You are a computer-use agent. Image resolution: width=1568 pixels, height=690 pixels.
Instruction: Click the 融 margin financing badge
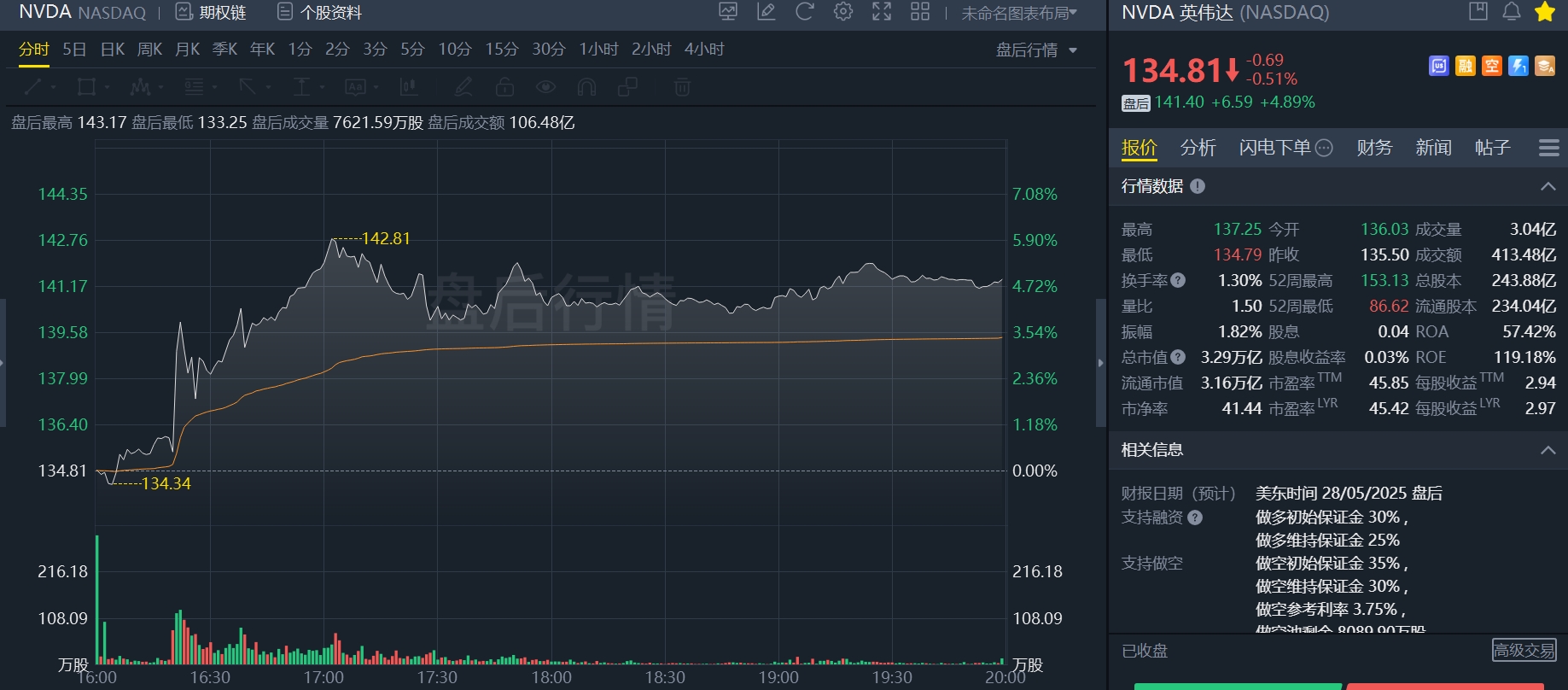(x=1466, y=66)
